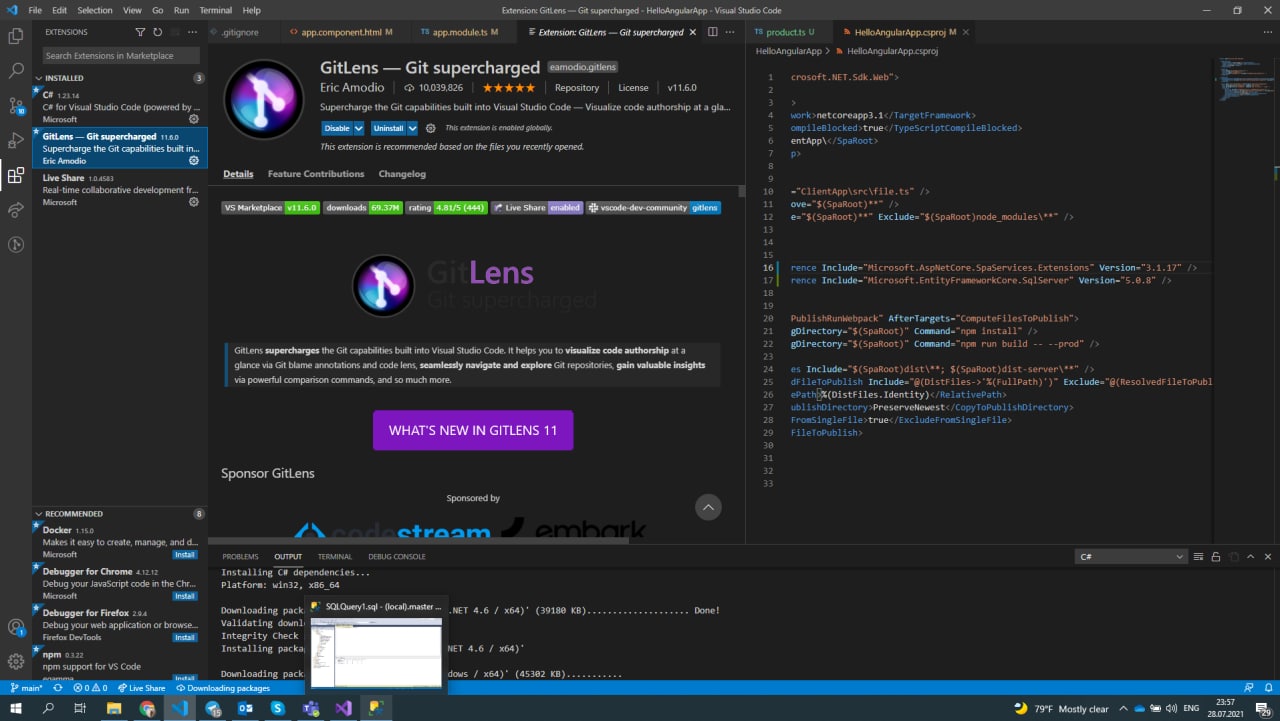Open Google Chrome from the taskbar
Screen dimensions: 1280x721
point(147,708)
